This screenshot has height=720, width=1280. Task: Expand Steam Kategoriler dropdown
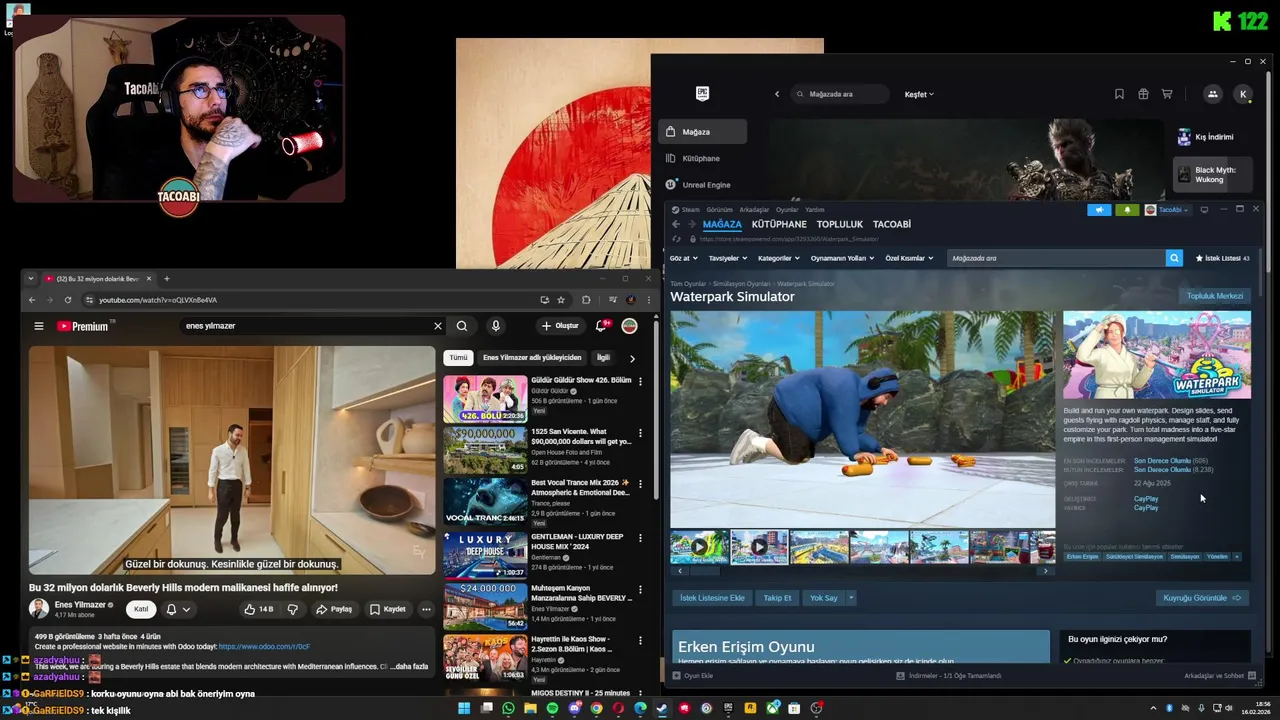(x=779, y=258)
